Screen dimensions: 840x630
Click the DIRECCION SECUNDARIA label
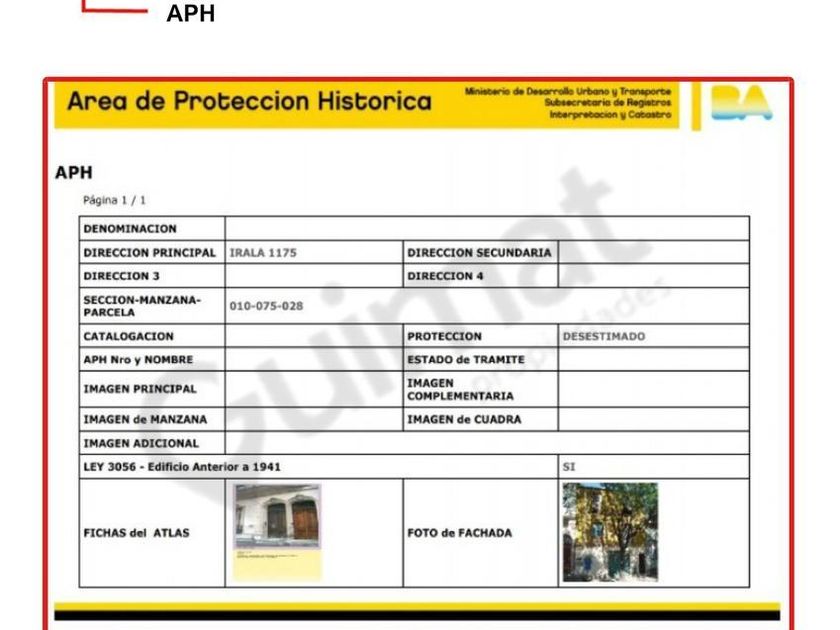coord(479,253)
